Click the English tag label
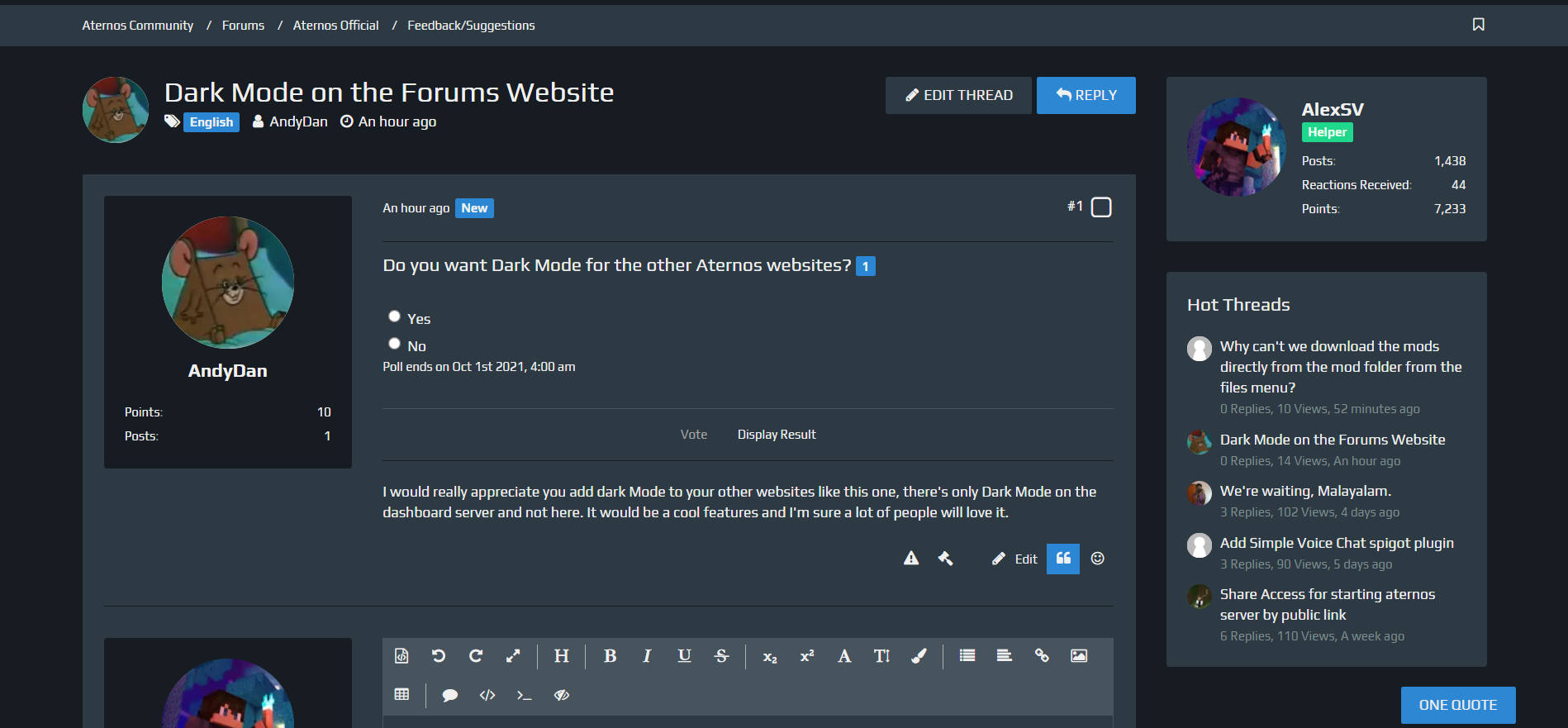 click(211, 122)
